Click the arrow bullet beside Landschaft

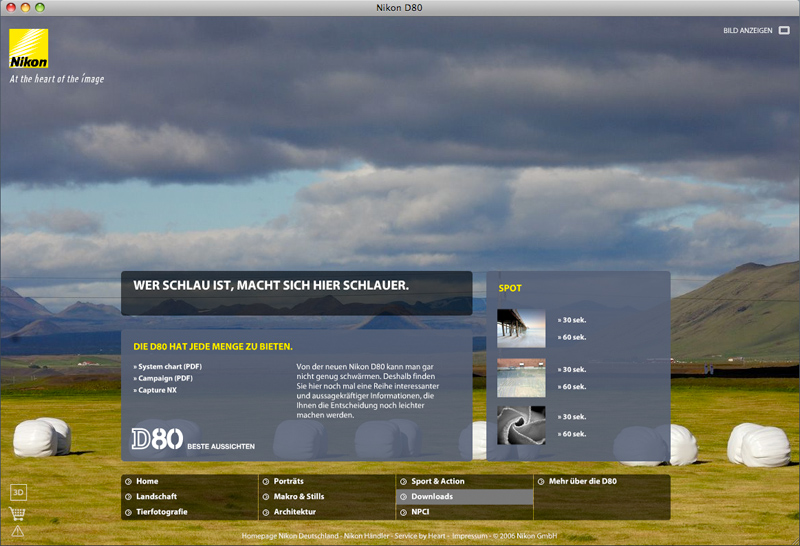(x=128, y=497)
